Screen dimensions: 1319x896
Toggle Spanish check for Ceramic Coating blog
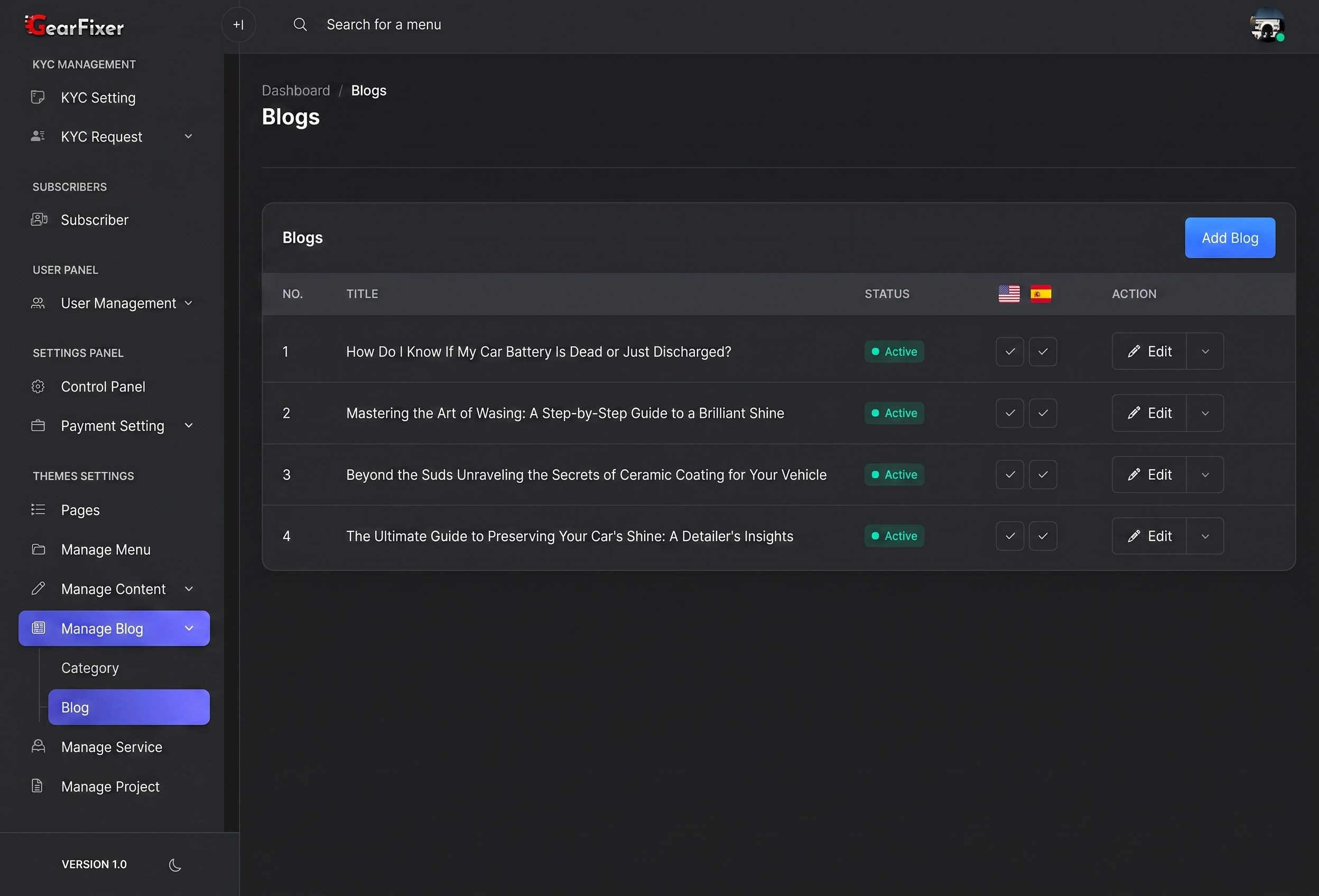[1043, 474]
